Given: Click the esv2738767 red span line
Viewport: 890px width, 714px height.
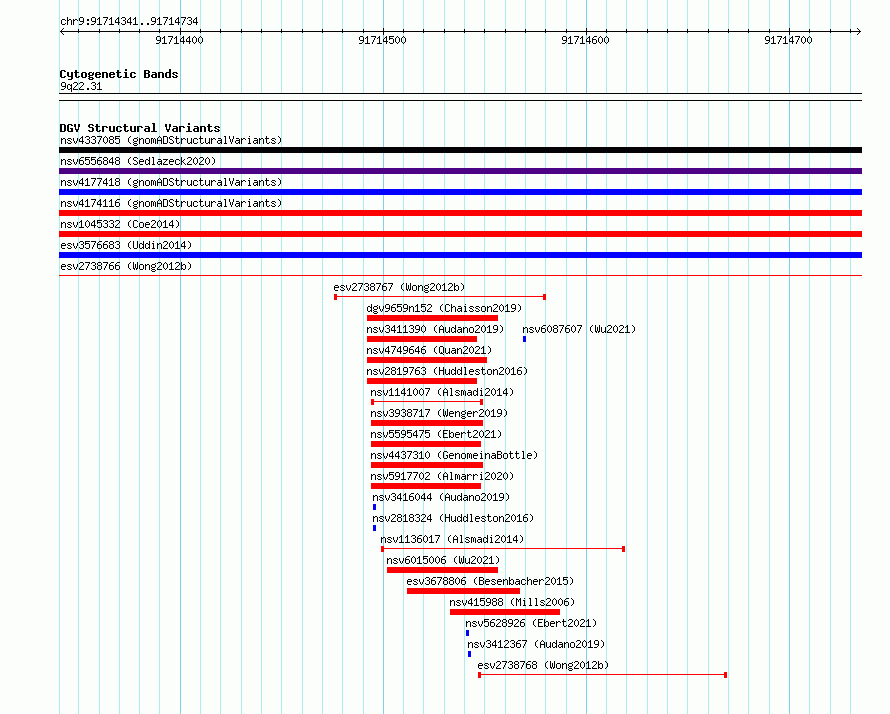Looking at the screenshot, I should click(440, 297).
